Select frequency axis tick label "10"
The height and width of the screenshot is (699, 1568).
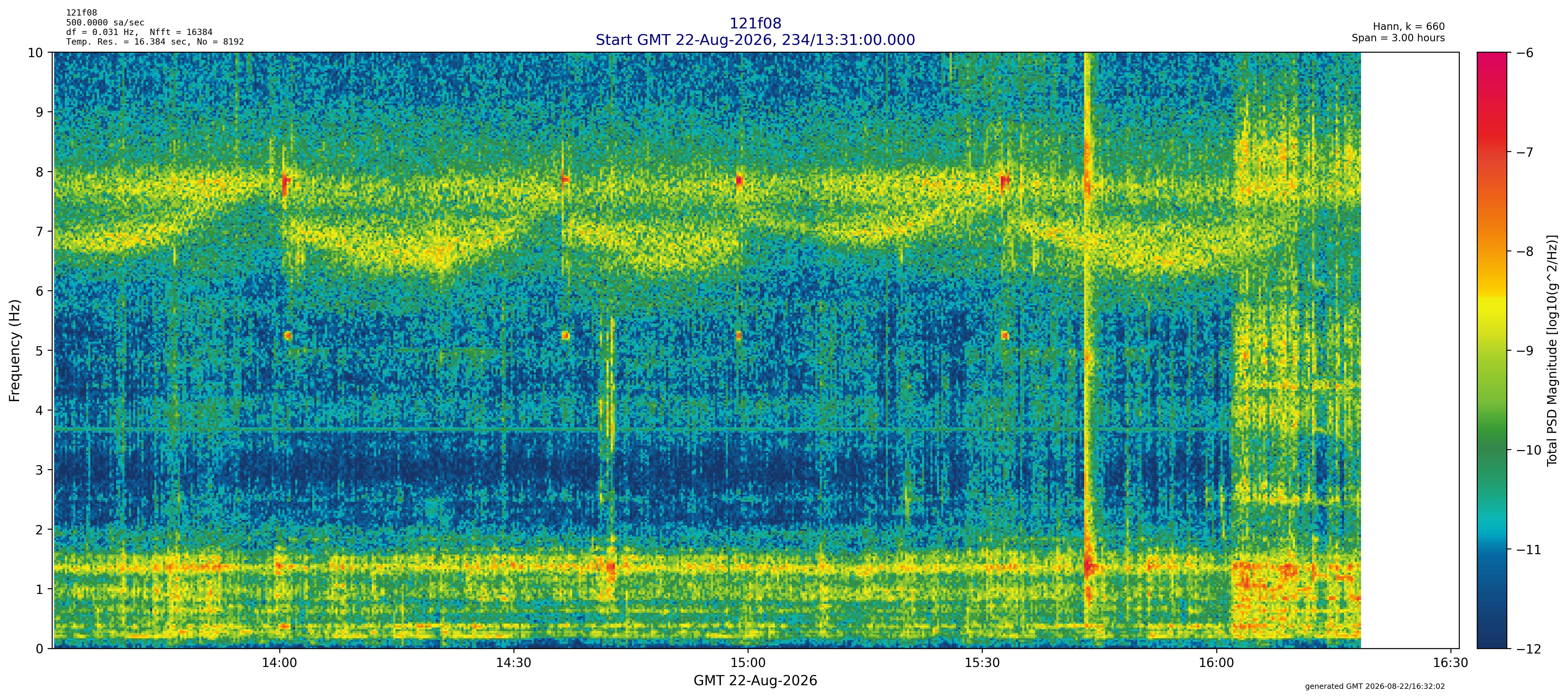click(35, 52)
